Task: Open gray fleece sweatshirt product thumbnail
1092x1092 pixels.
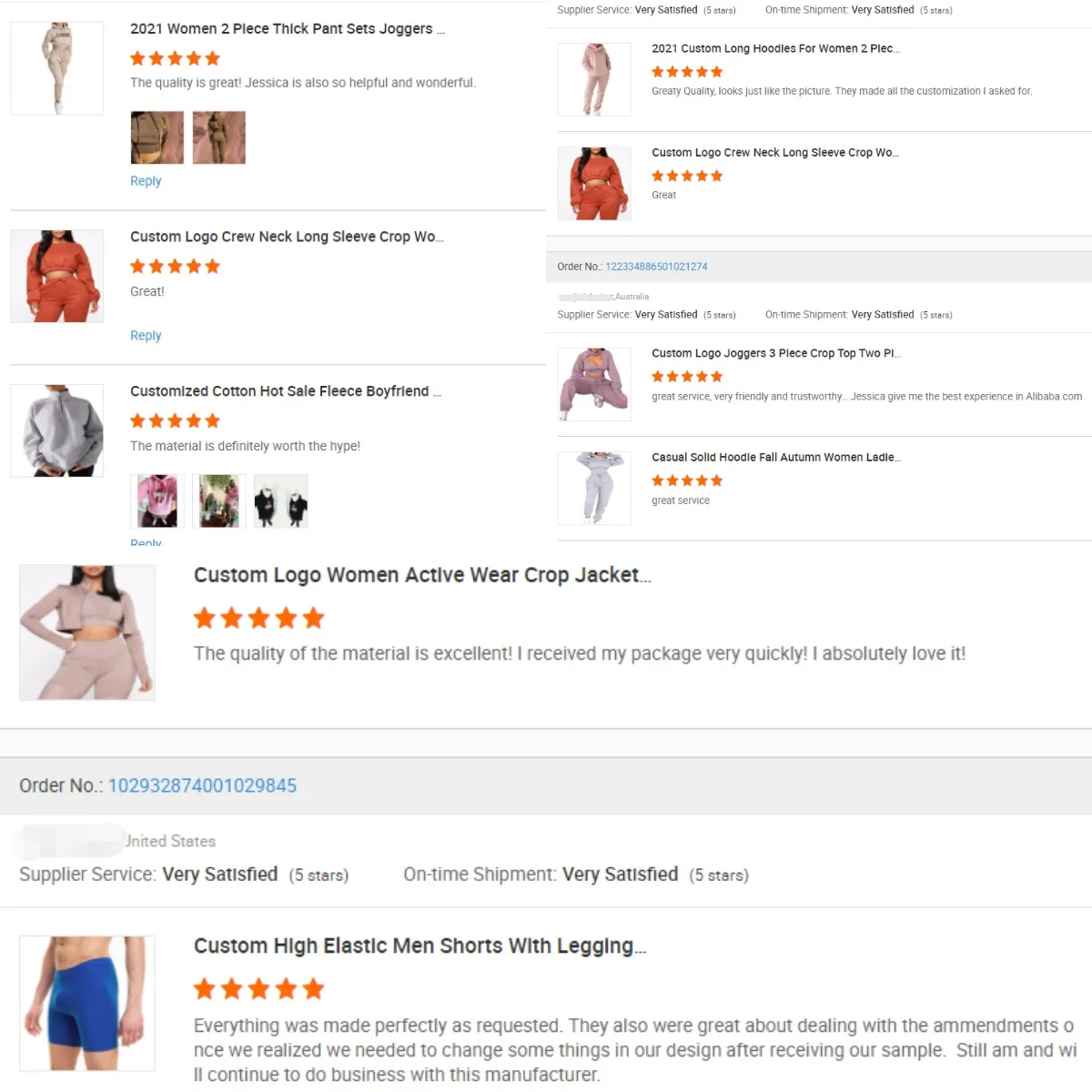Action: click(x=57, y=430)
